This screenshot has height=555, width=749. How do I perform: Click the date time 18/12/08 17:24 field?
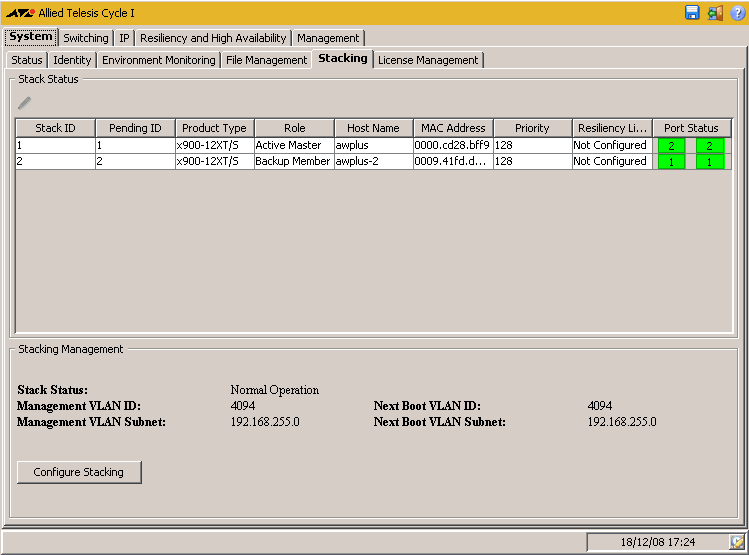658,542
